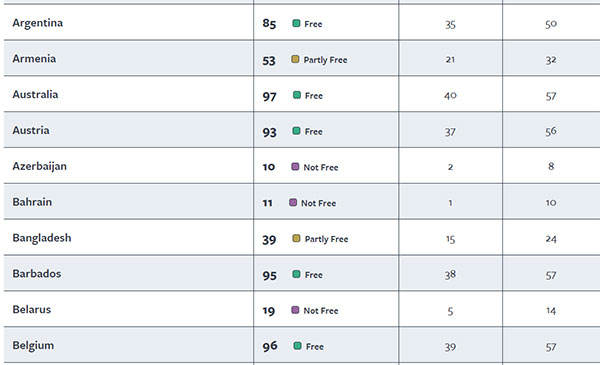Image resolution: width=600 pixels, height=365 pixels.
Task: Click the green status icon in Australia row
Action: tap(297, 95)
